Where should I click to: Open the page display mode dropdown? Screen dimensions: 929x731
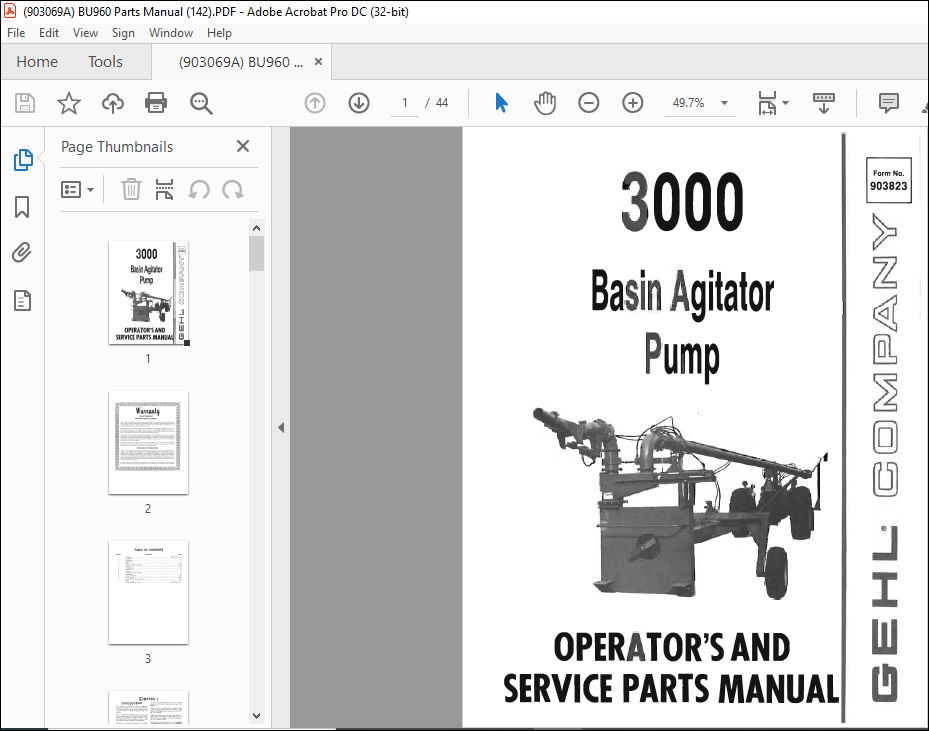785,103
